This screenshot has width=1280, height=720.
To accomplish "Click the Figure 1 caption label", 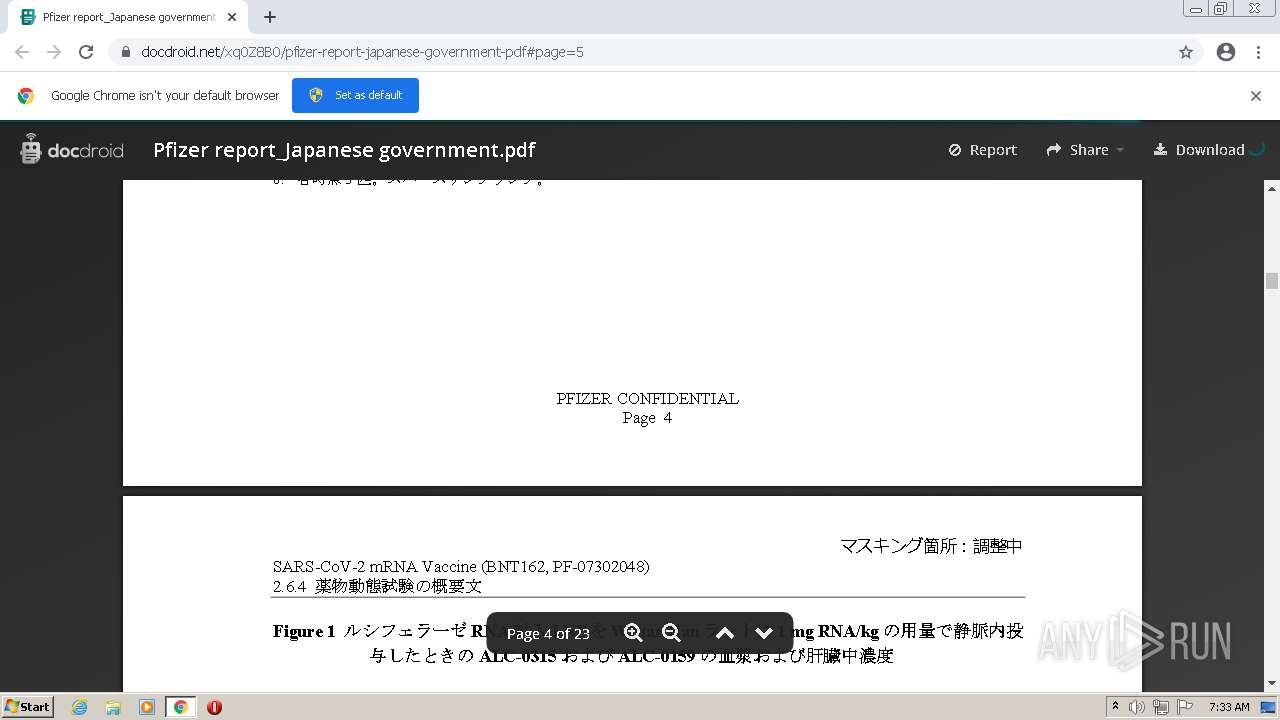I will (x=304, y=631).
